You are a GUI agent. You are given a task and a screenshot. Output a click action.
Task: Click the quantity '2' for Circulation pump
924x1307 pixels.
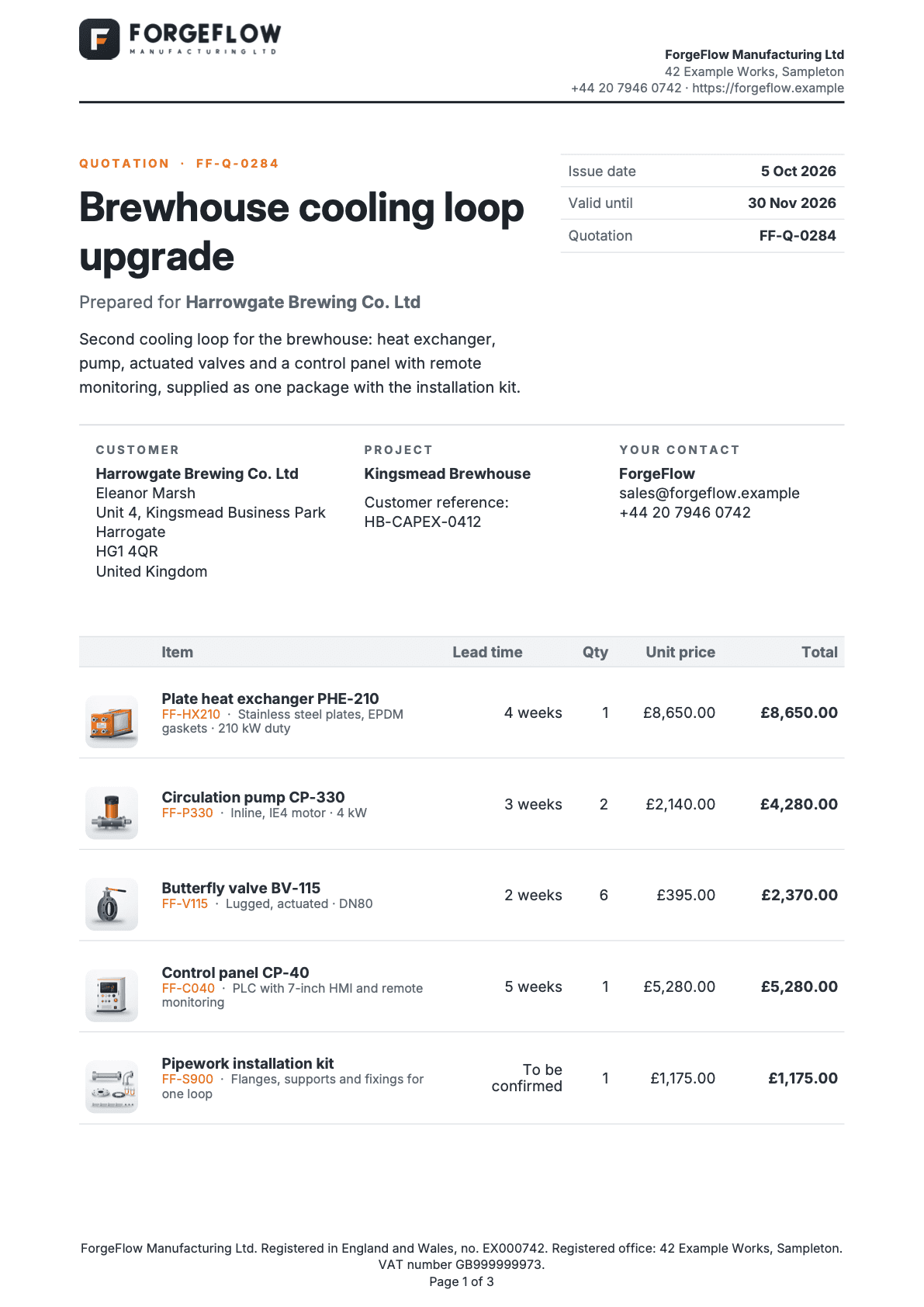[x=604, y=804]
